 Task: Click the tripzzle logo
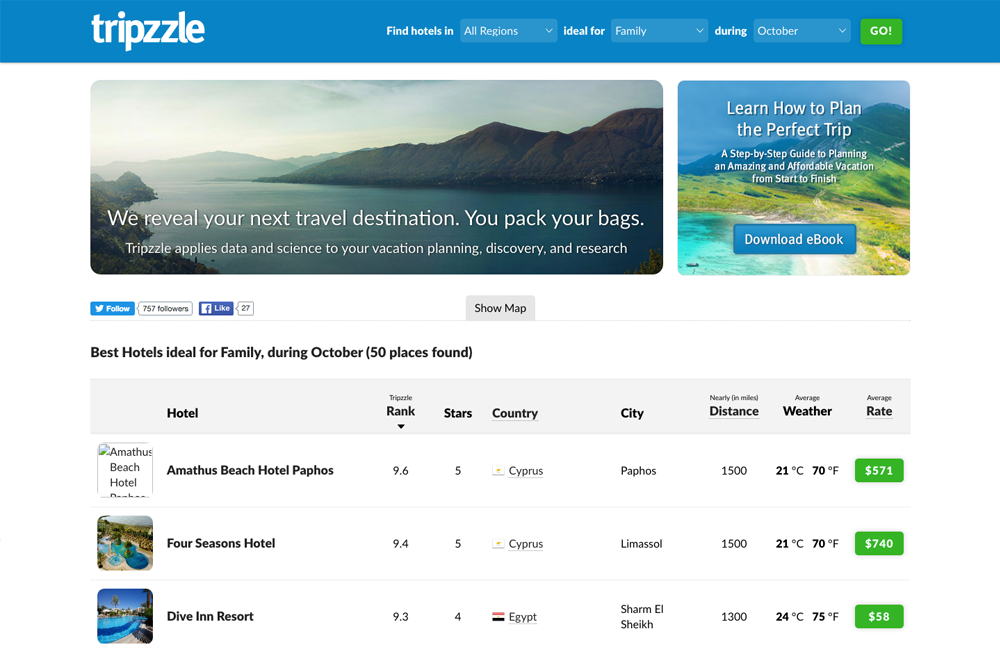tap(148, 31)
